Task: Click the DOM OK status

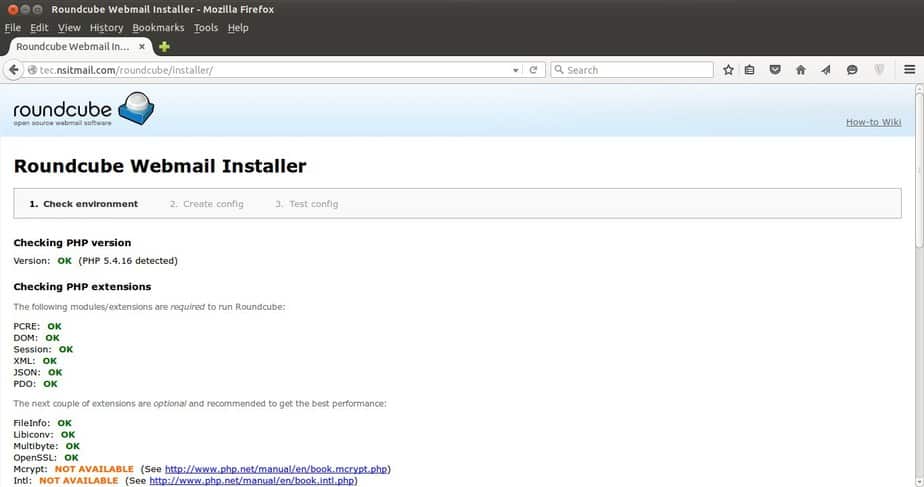Action: click(x=52, y=338)
